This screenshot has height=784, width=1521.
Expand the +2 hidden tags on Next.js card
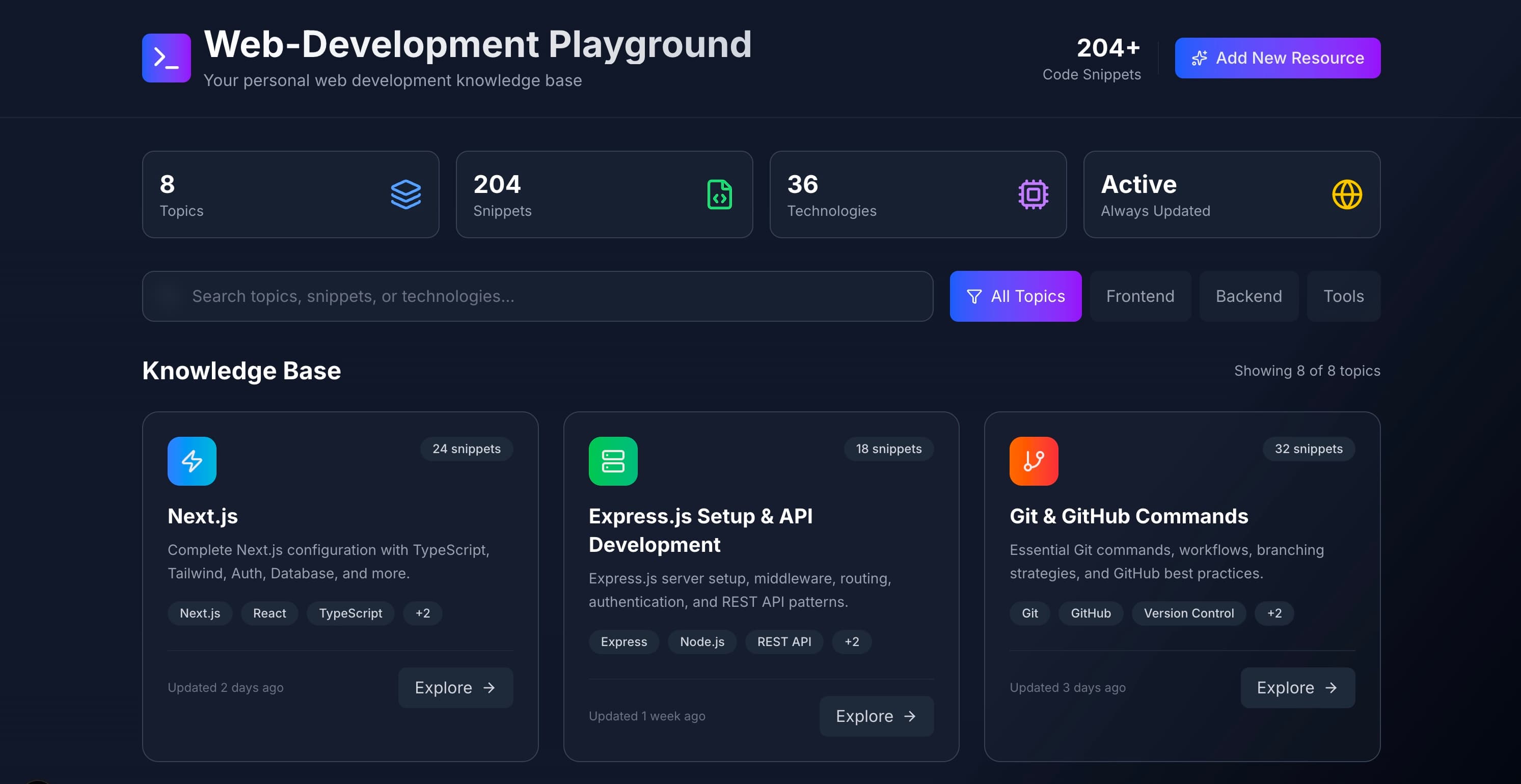[423, 613]
